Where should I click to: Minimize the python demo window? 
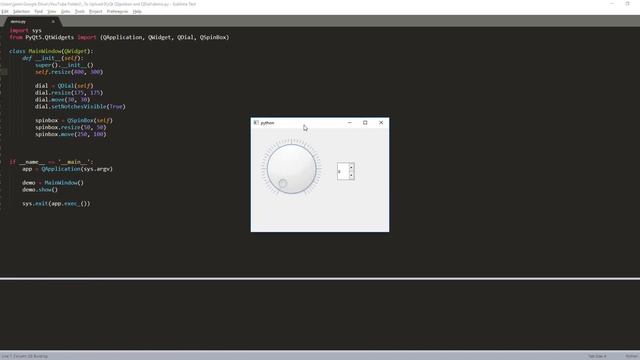[349, 122]
